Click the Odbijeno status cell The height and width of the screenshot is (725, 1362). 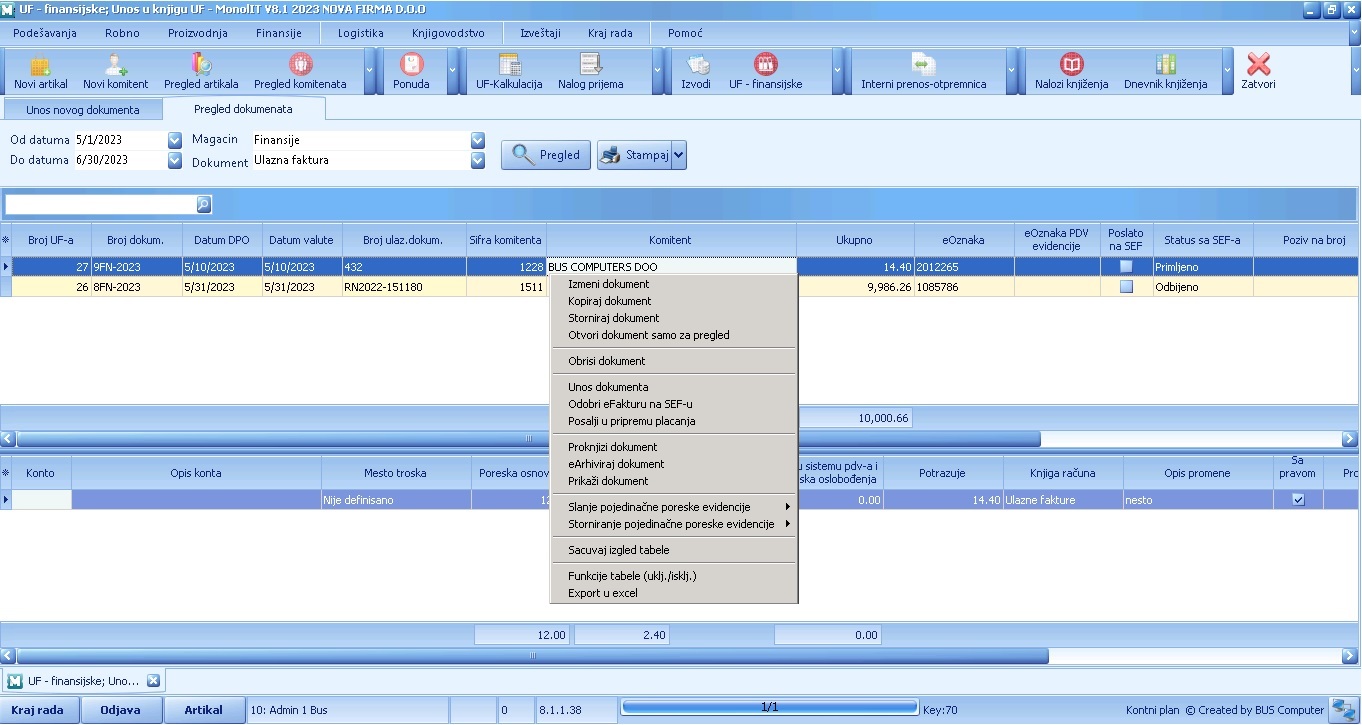[1203, 287]
